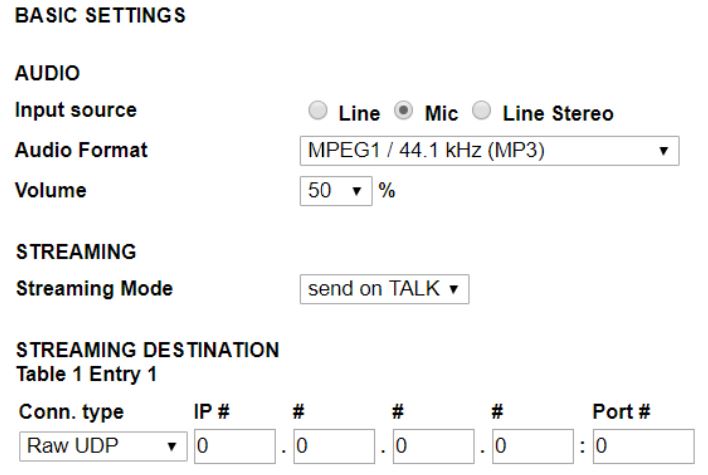The height and width of the screenshot is (475, 708).
Task: Click the BASIC SETTINGS heading
Action: [87, 15]
